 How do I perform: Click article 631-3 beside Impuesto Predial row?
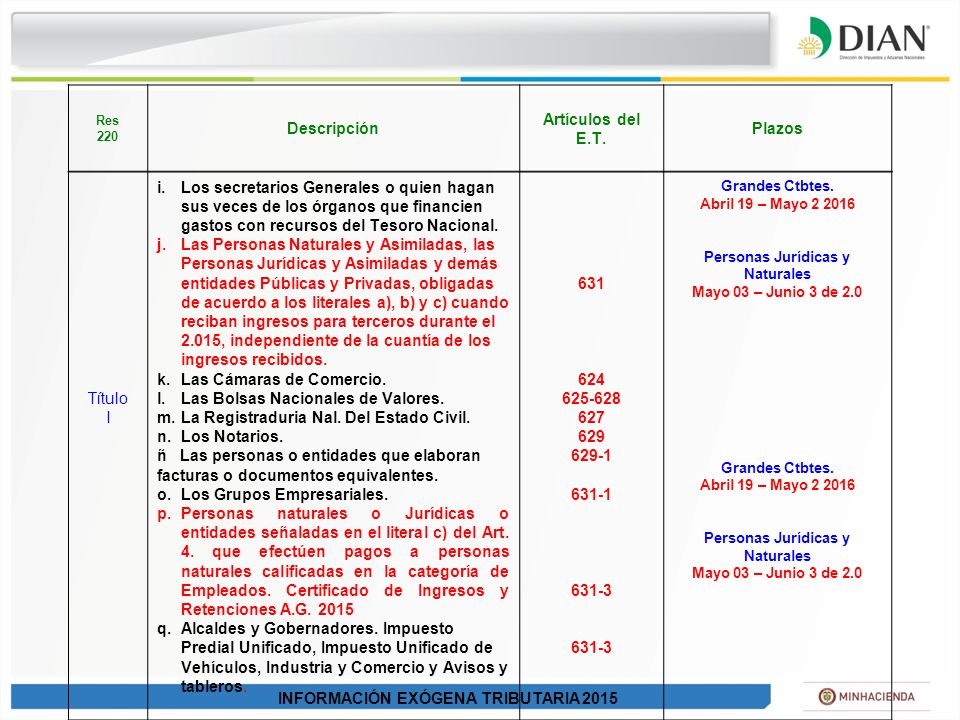[591, 647]
